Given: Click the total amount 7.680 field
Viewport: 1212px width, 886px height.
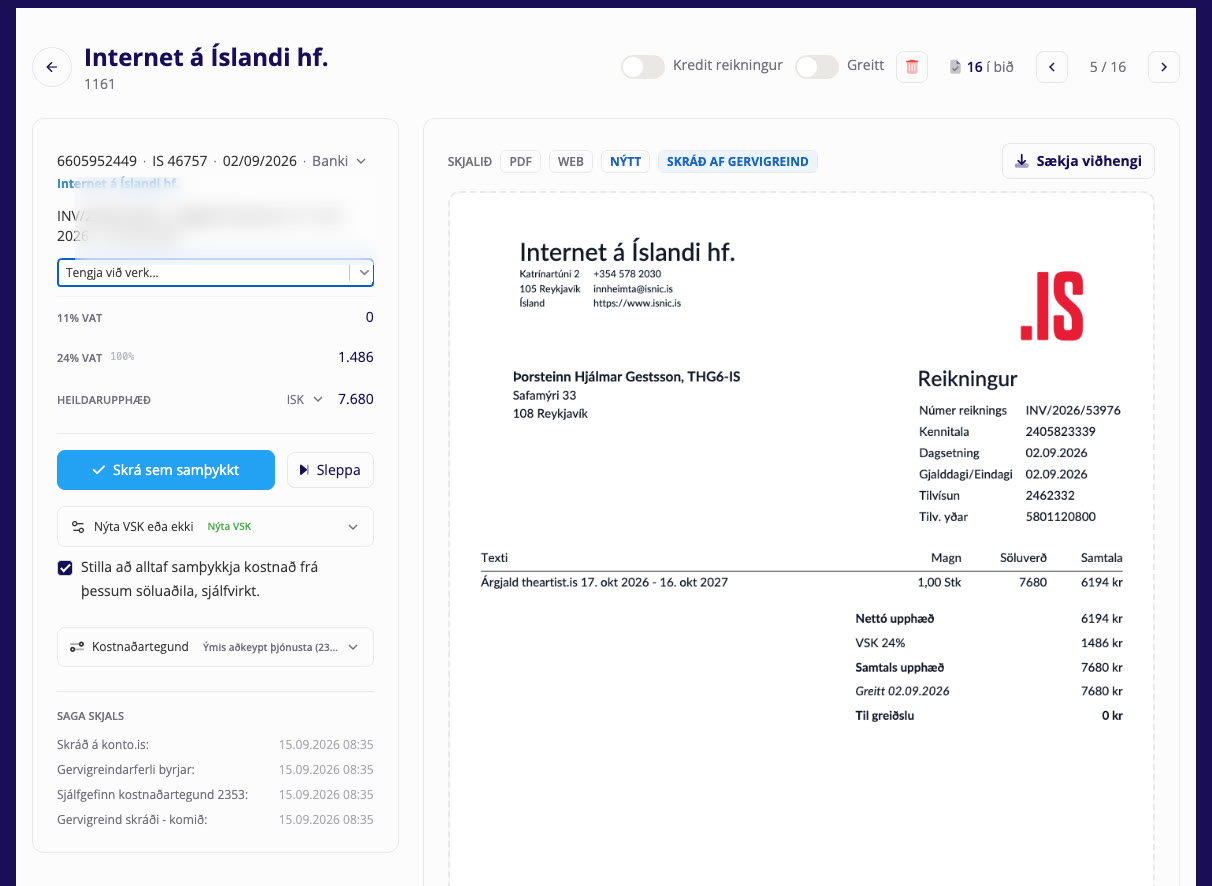Looking at the screenshot, I should (x=356, y=399).
